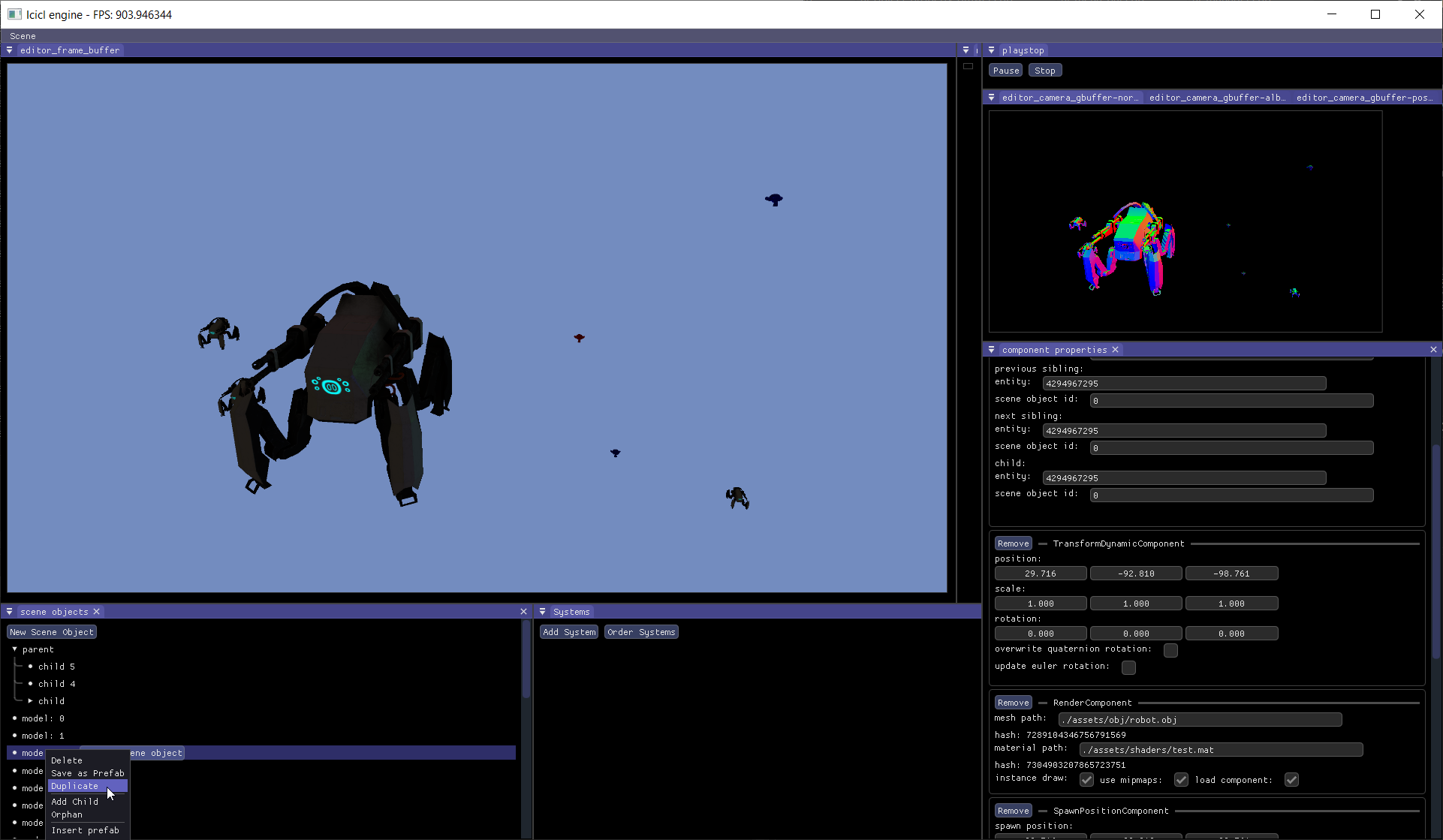Viewport: 1443px width, 840px height.
Task: Collapse the Systems panel arrow
Action: (542, 612)
